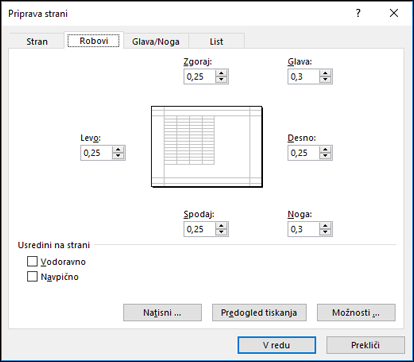Click the Natisni button
414x362 pixels.
coord(162,312)
